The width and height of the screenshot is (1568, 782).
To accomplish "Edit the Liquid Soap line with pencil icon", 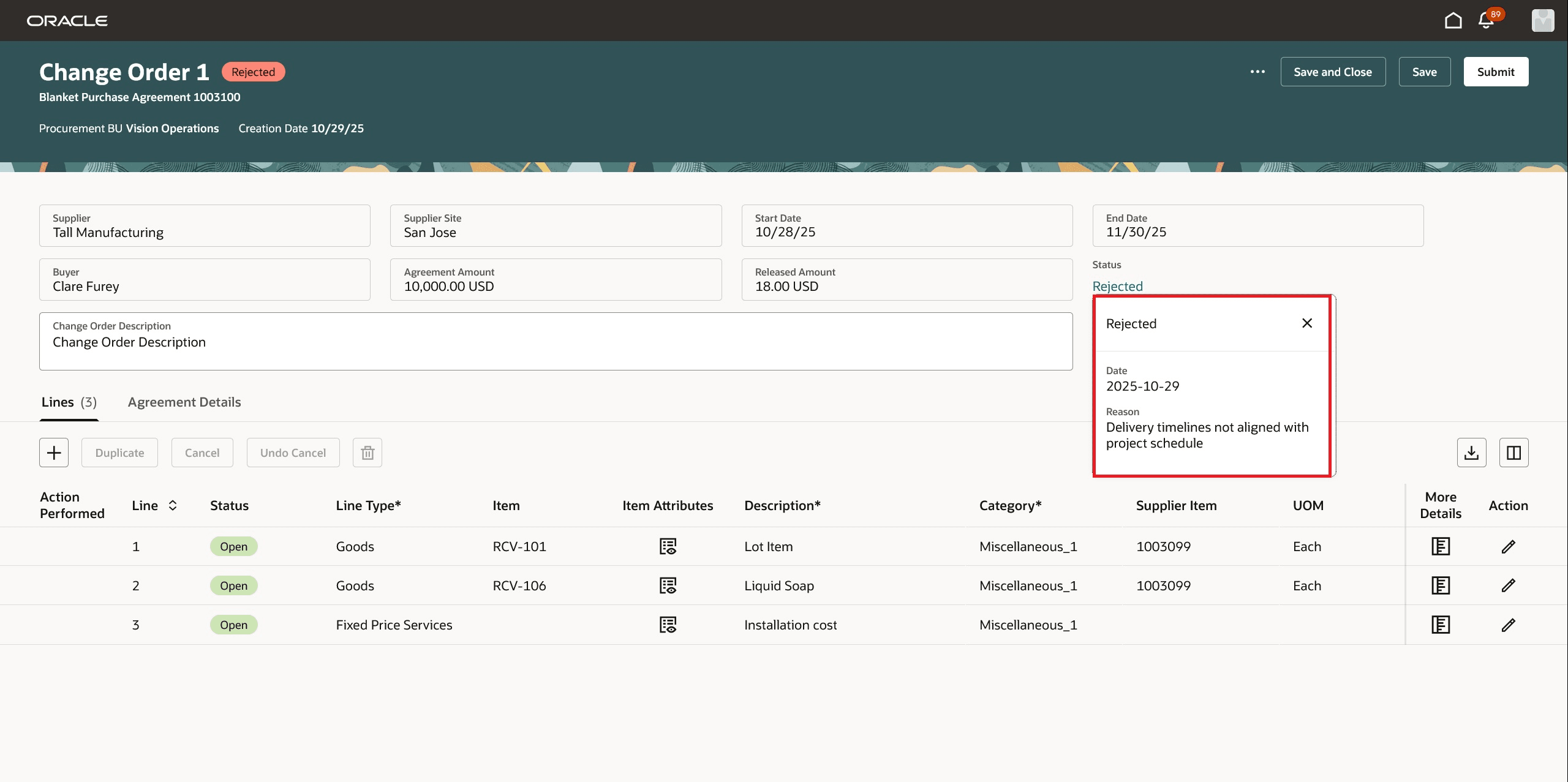I will 1509,585.
